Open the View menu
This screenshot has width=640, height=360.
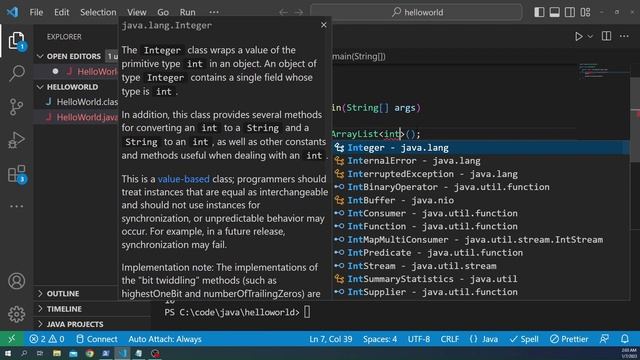[137, 12]
